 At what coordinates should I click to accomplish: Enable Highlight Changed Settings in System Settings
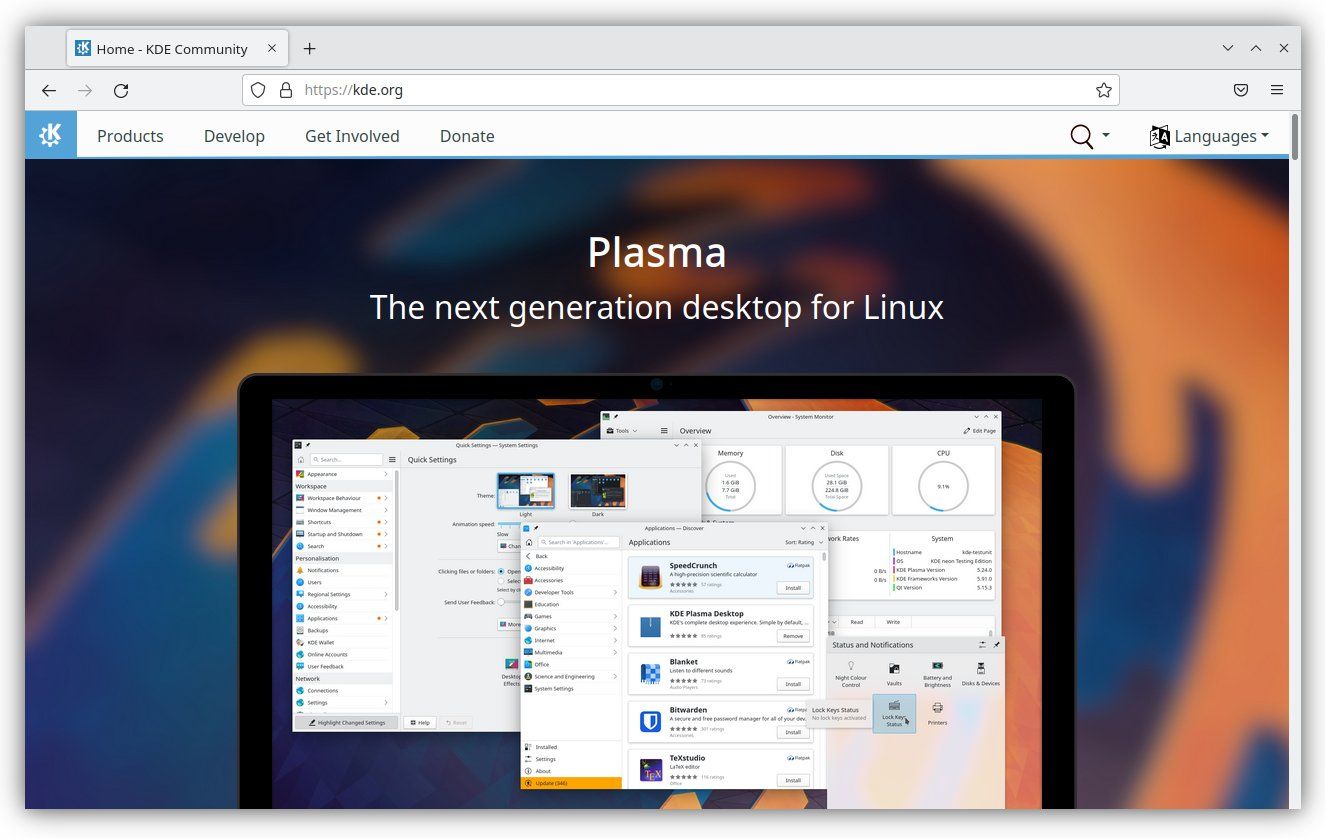click(346, 722)
